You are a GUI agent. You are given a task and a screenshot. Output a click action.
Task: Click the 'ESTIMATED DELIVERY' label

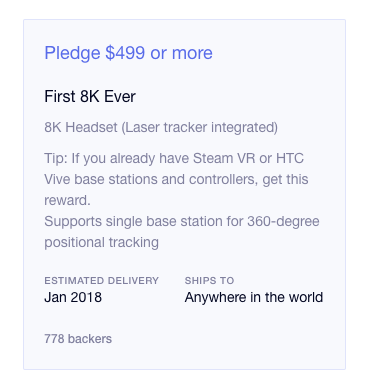pos(101,281)
